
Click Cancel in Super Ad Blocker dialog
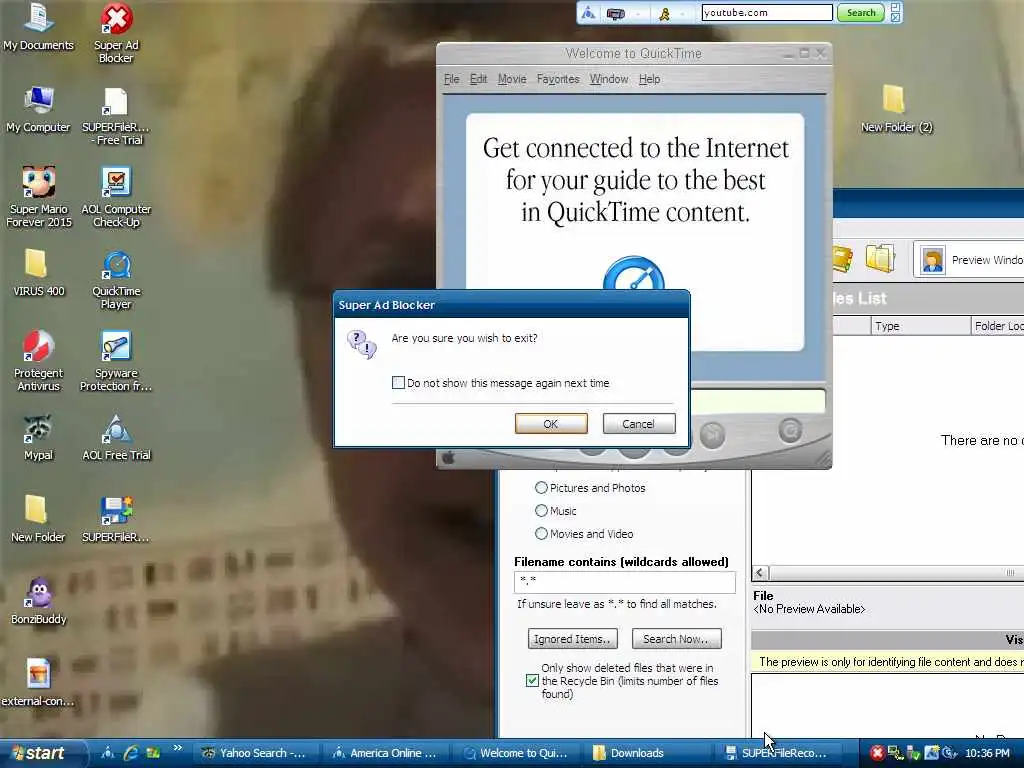click(639, 424)
